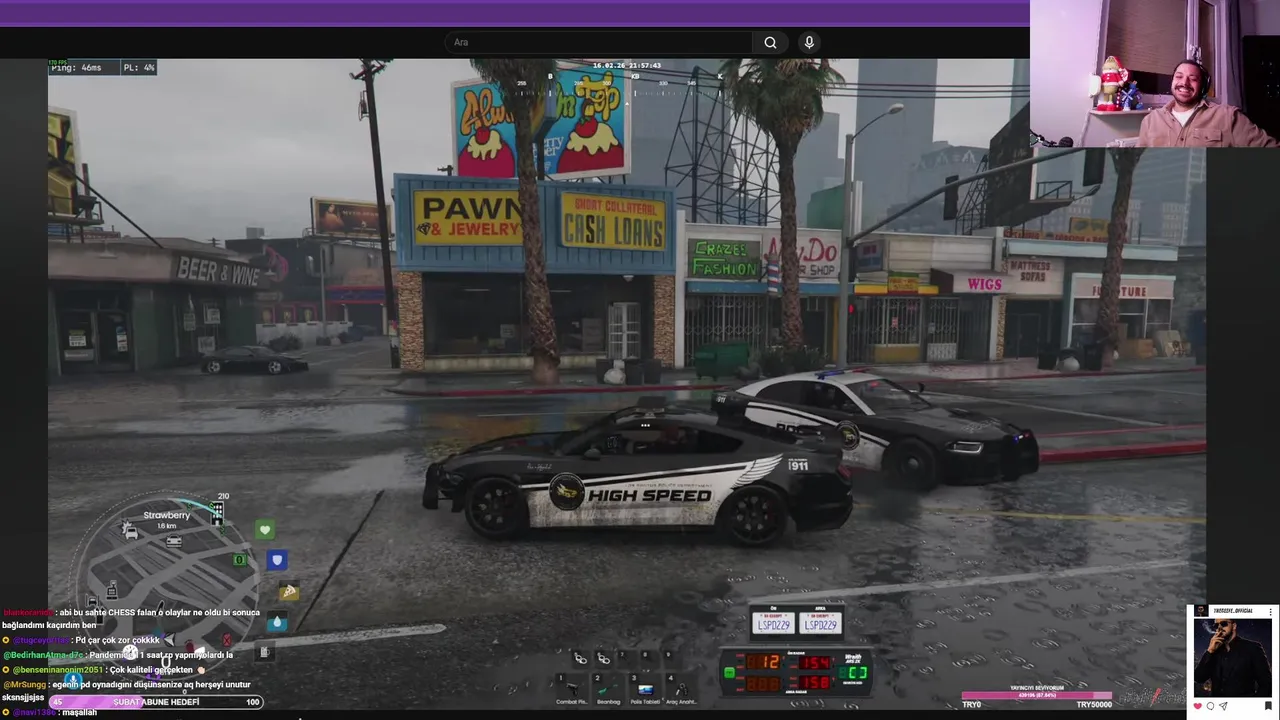This screenshot has width=1280, height=720.
Task: Click the first handcuffs inventory slot
Action: point(580,658)
